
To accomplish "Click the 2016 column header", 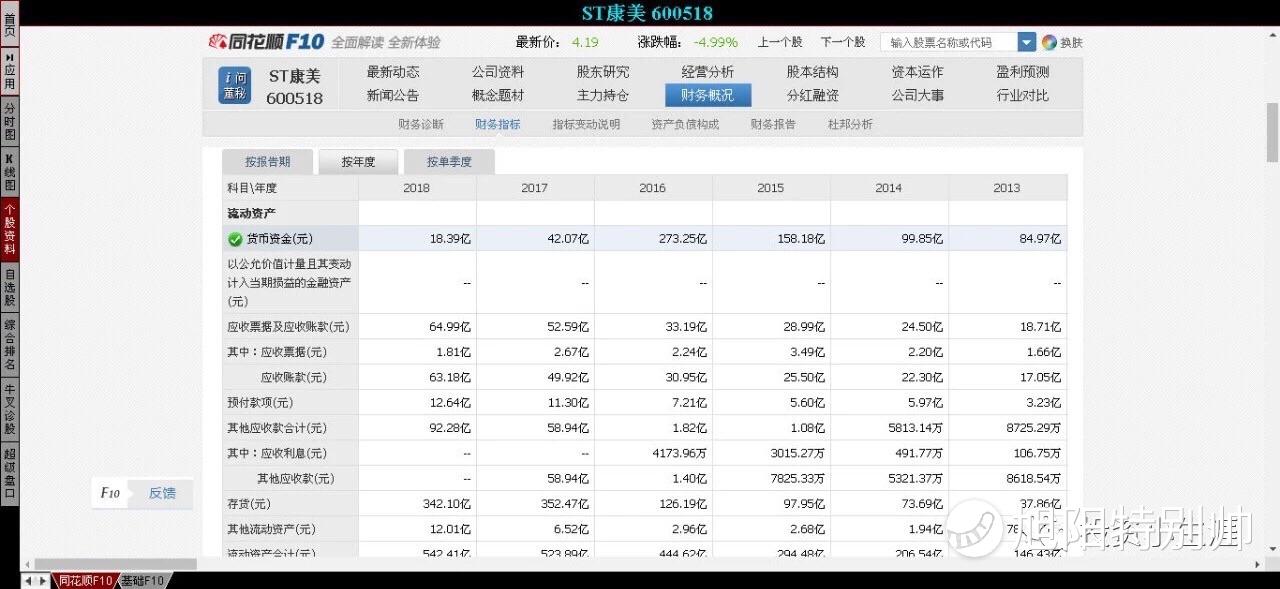I will click(x=653, y=188).
